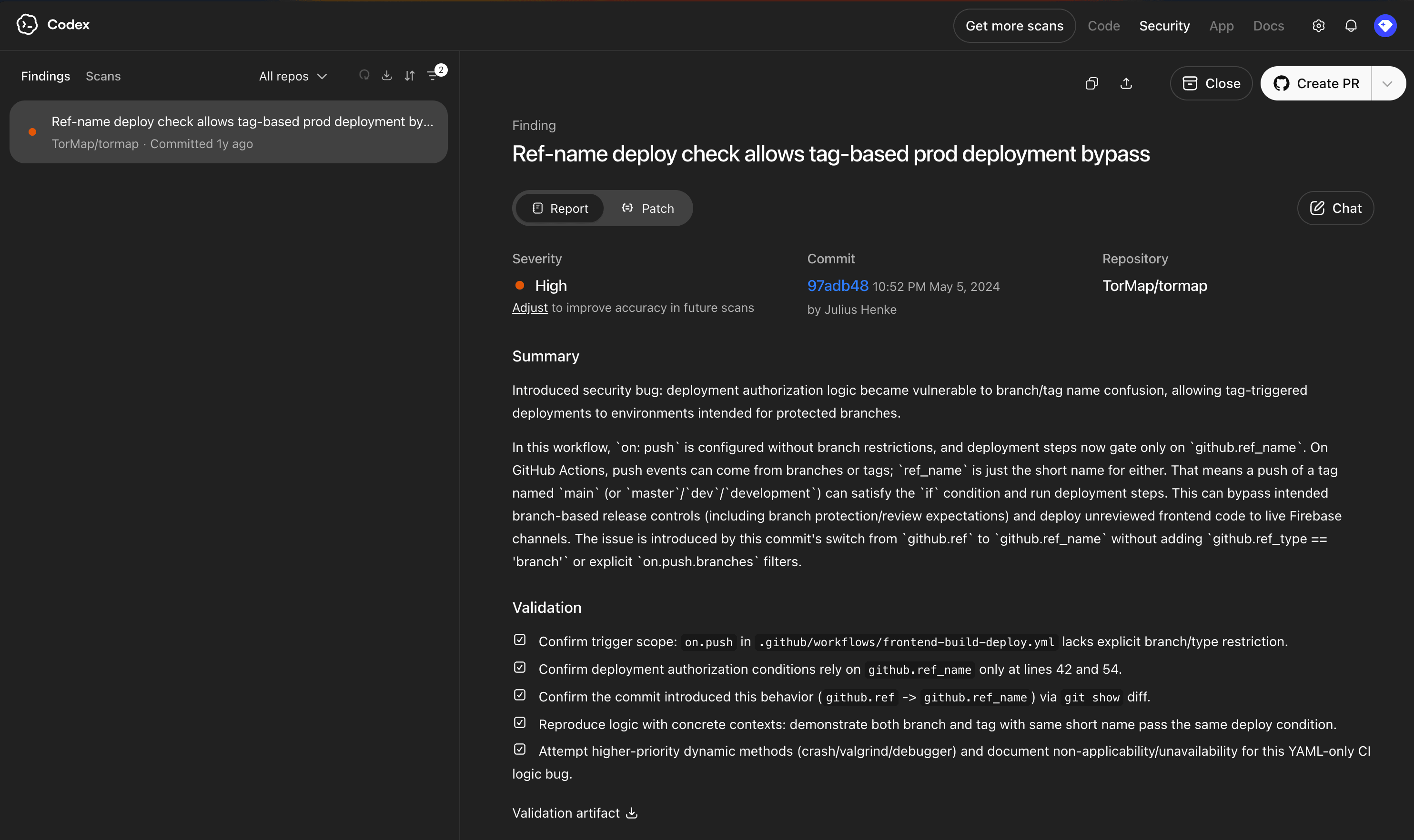Select the Ref-name deploy check finding in the list

pos(229,132)
